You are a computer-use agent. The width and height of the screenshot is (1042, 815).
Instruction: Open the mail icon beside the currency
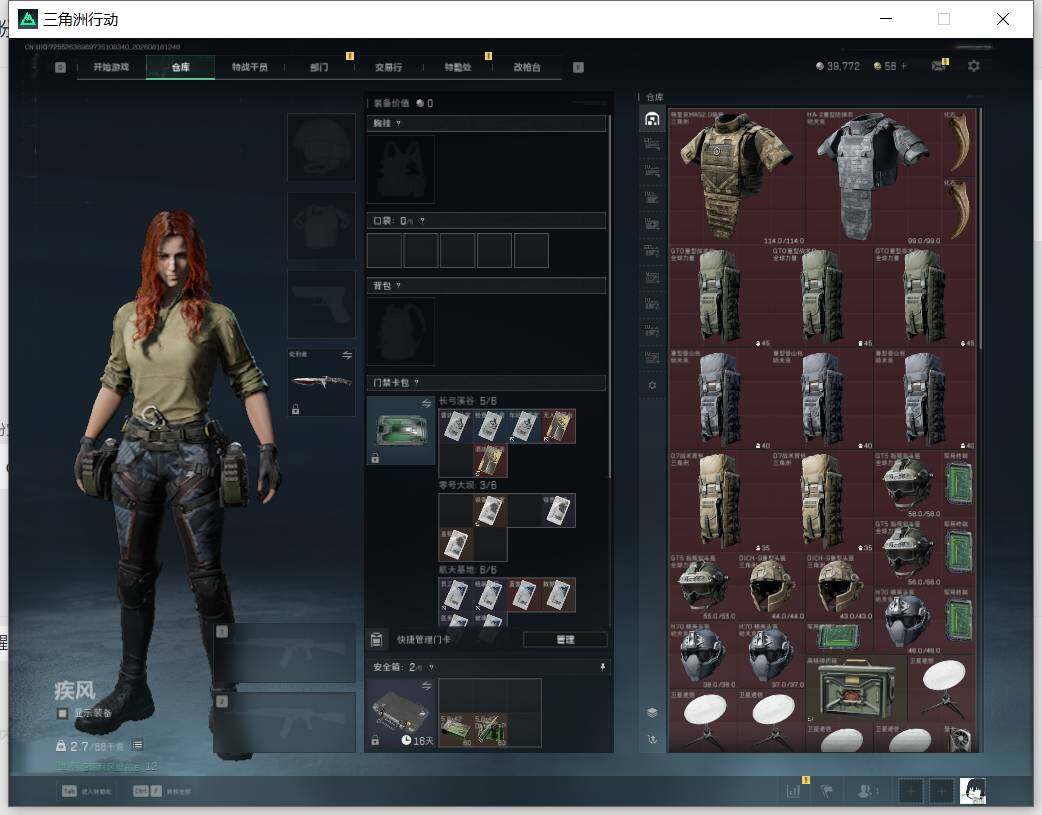938,66
